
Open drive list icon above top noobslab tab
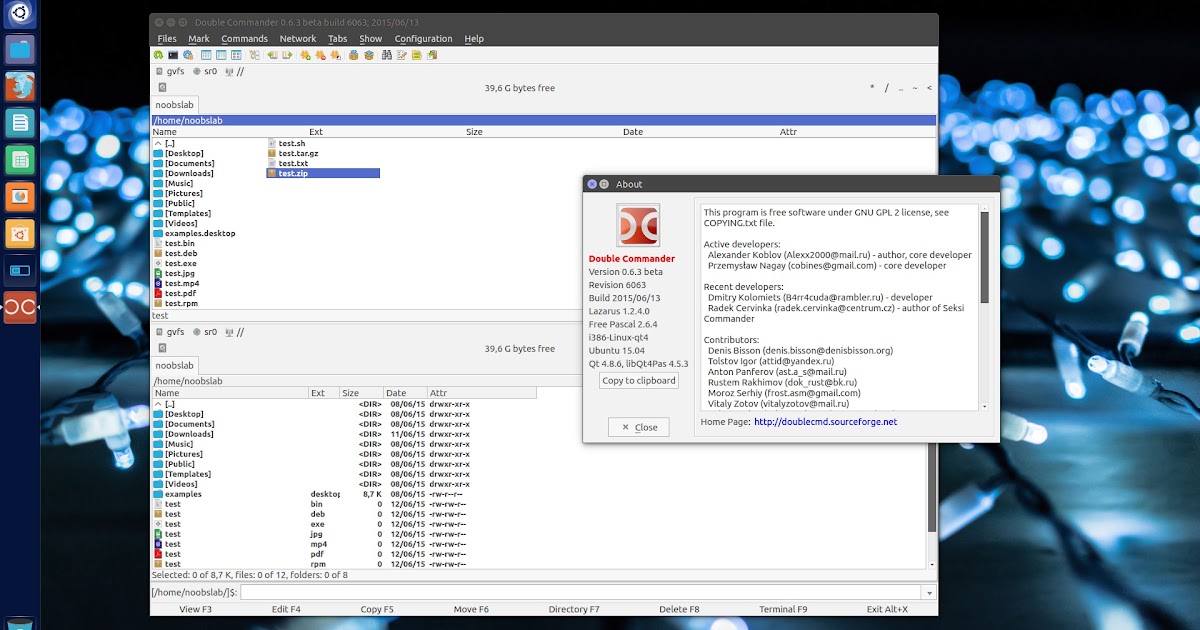[x=162, y=88]
